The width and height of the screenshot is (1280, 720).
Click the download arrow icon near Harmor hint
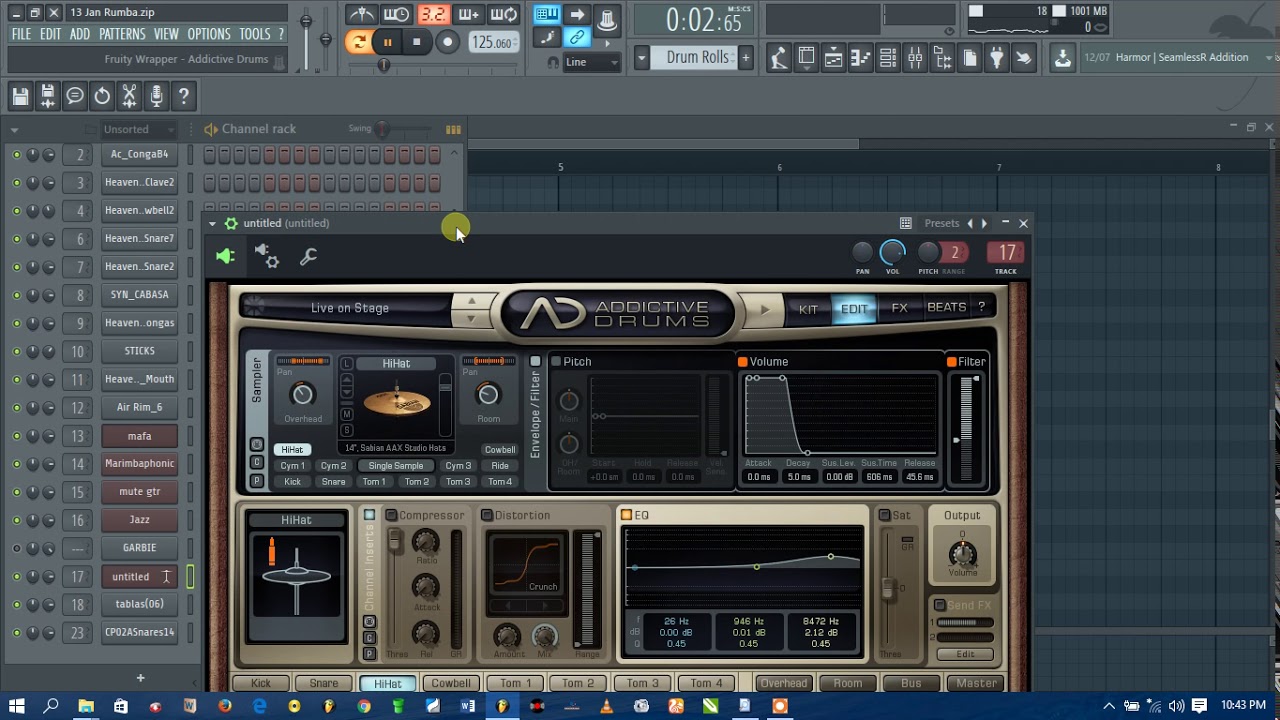pos(1063,58)
